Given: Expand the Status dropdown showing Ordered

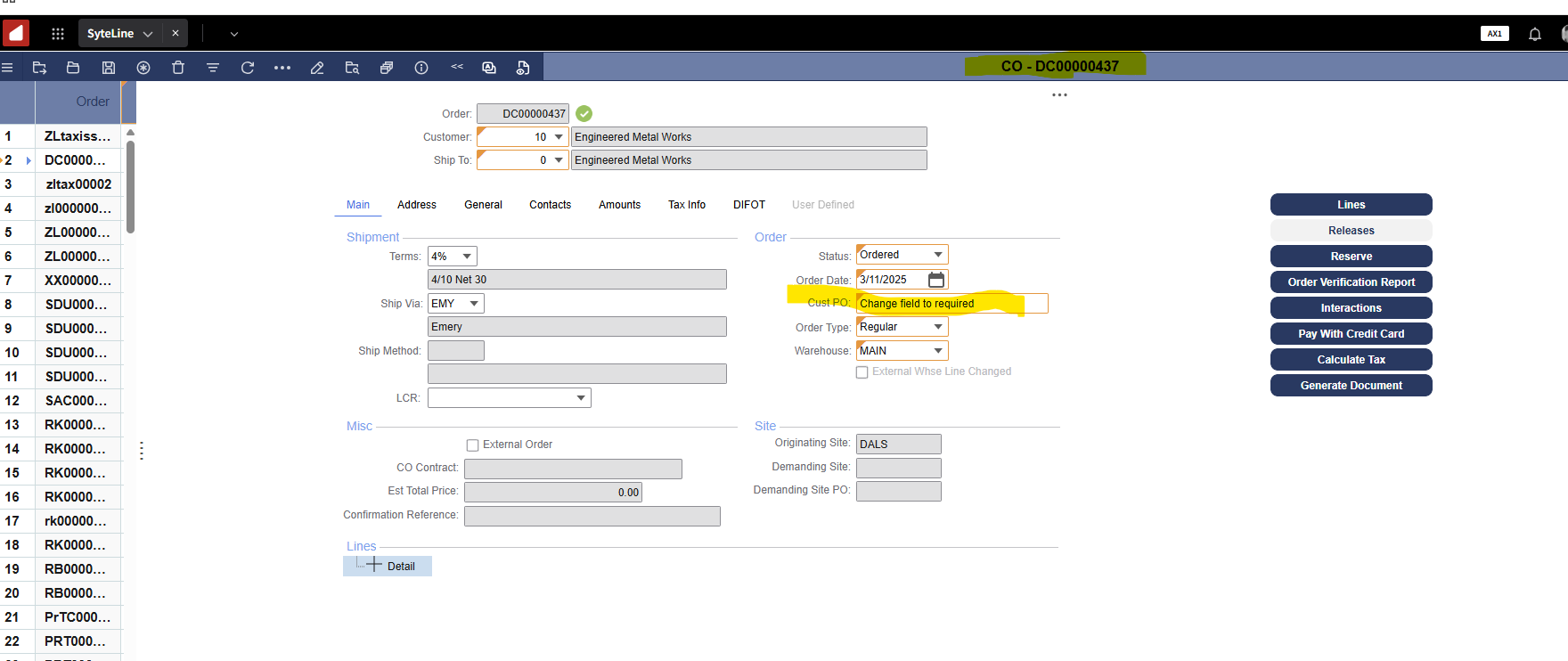Looking at the screenshot, I should click(937, 255).
